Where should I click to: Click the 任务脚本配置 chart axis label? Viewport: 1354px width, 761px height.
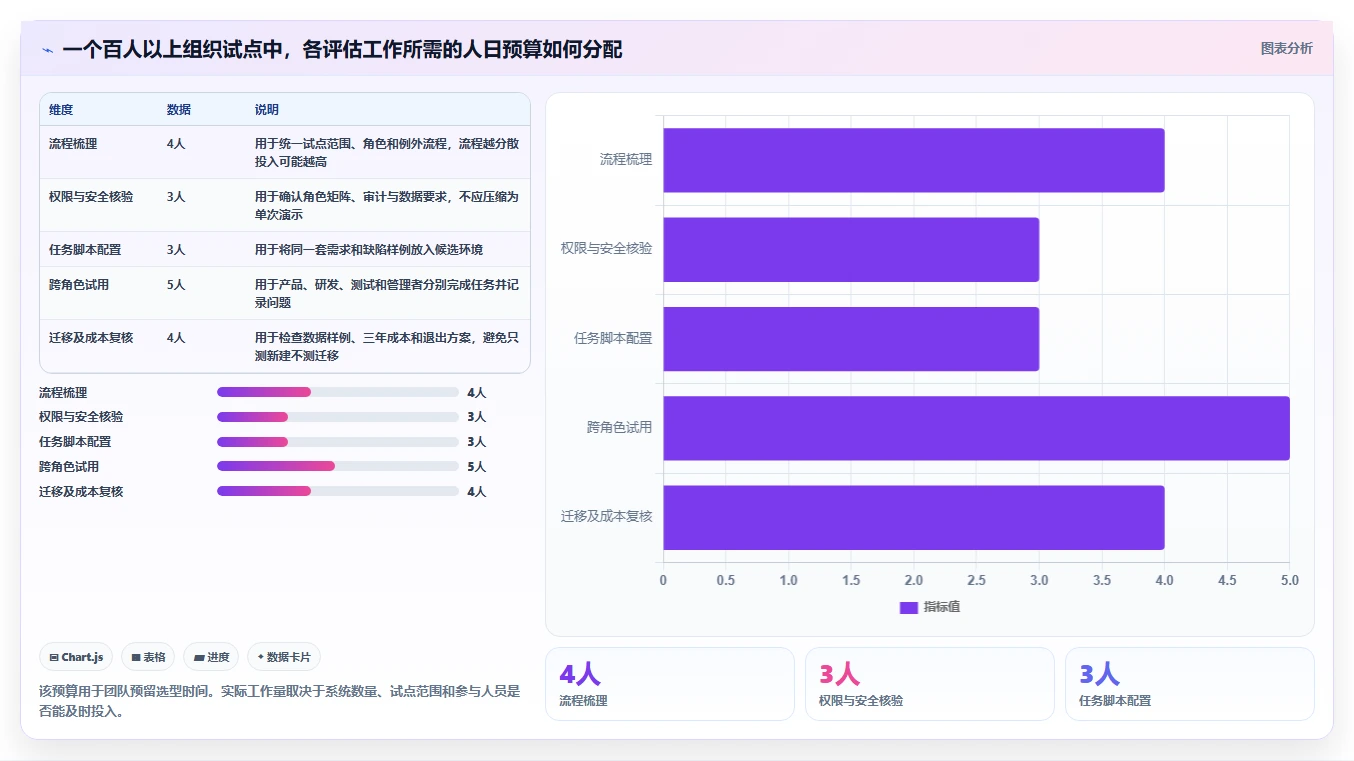(x=613, y=338)
